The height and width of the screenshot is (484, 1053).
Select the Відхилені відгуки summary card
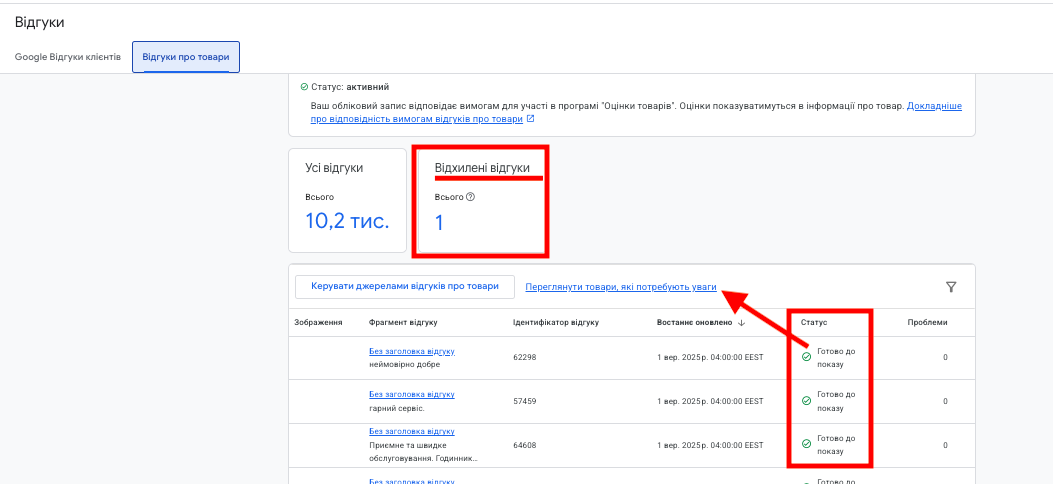click(x=482, y=200)
